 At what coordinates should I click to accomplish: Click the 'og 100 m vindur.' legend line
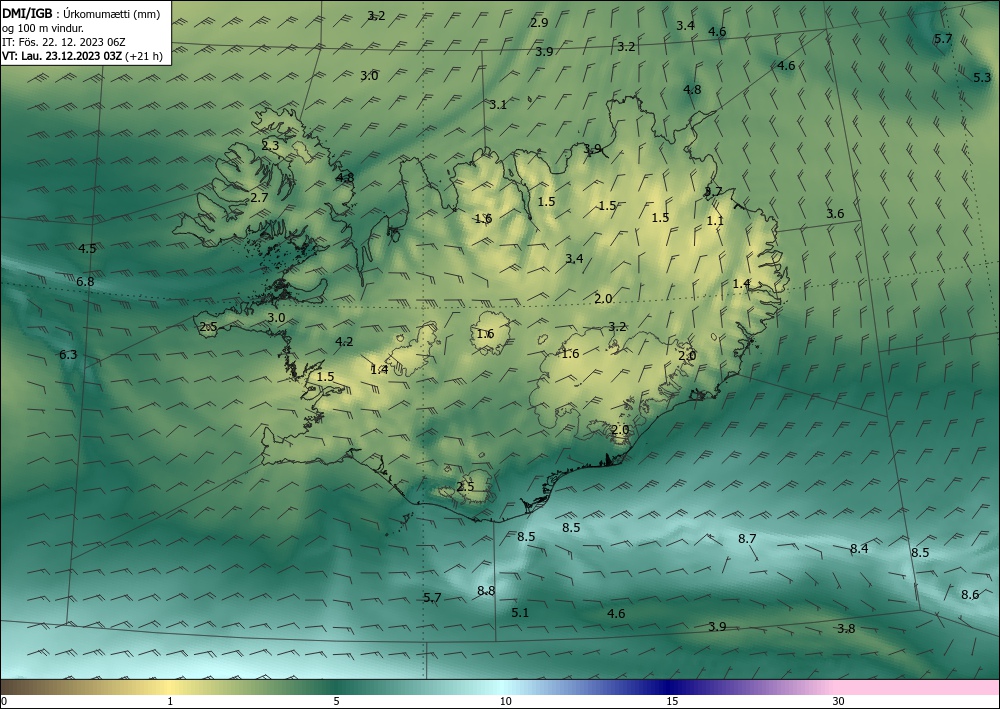[x=43, y=28]
